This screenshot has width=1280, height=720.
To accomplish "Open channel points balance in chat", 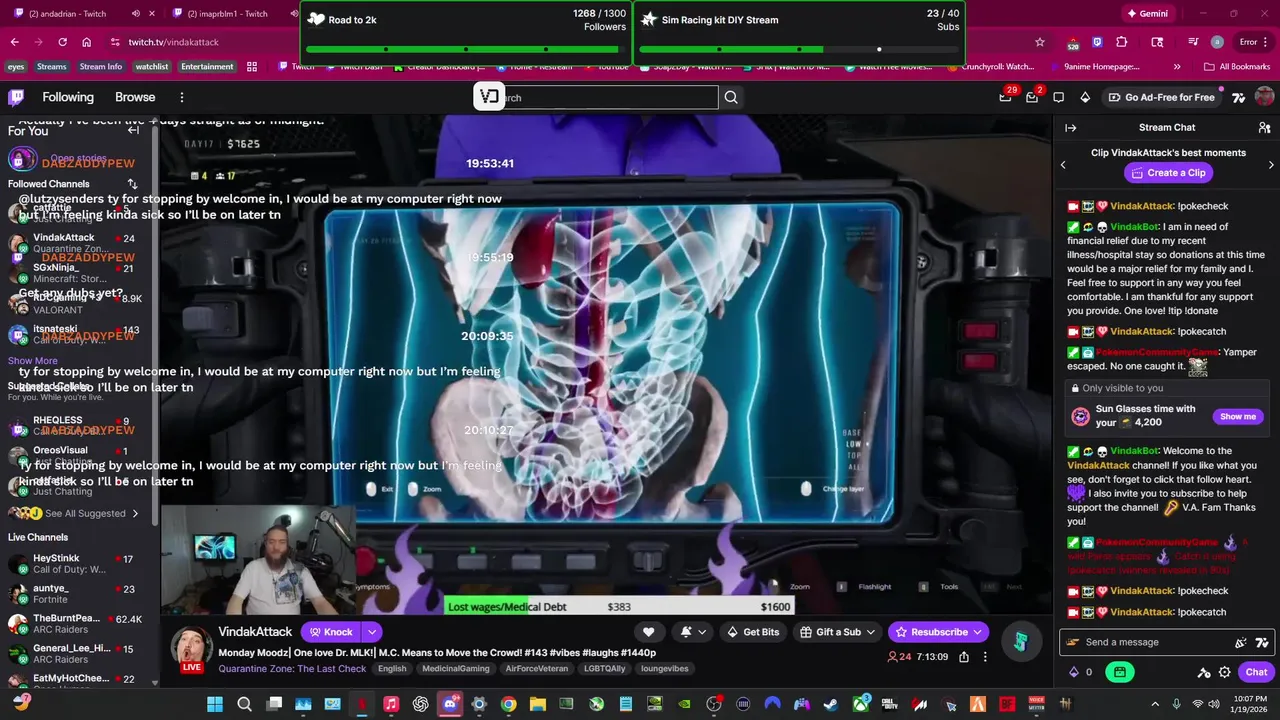I will point(1081,672).
